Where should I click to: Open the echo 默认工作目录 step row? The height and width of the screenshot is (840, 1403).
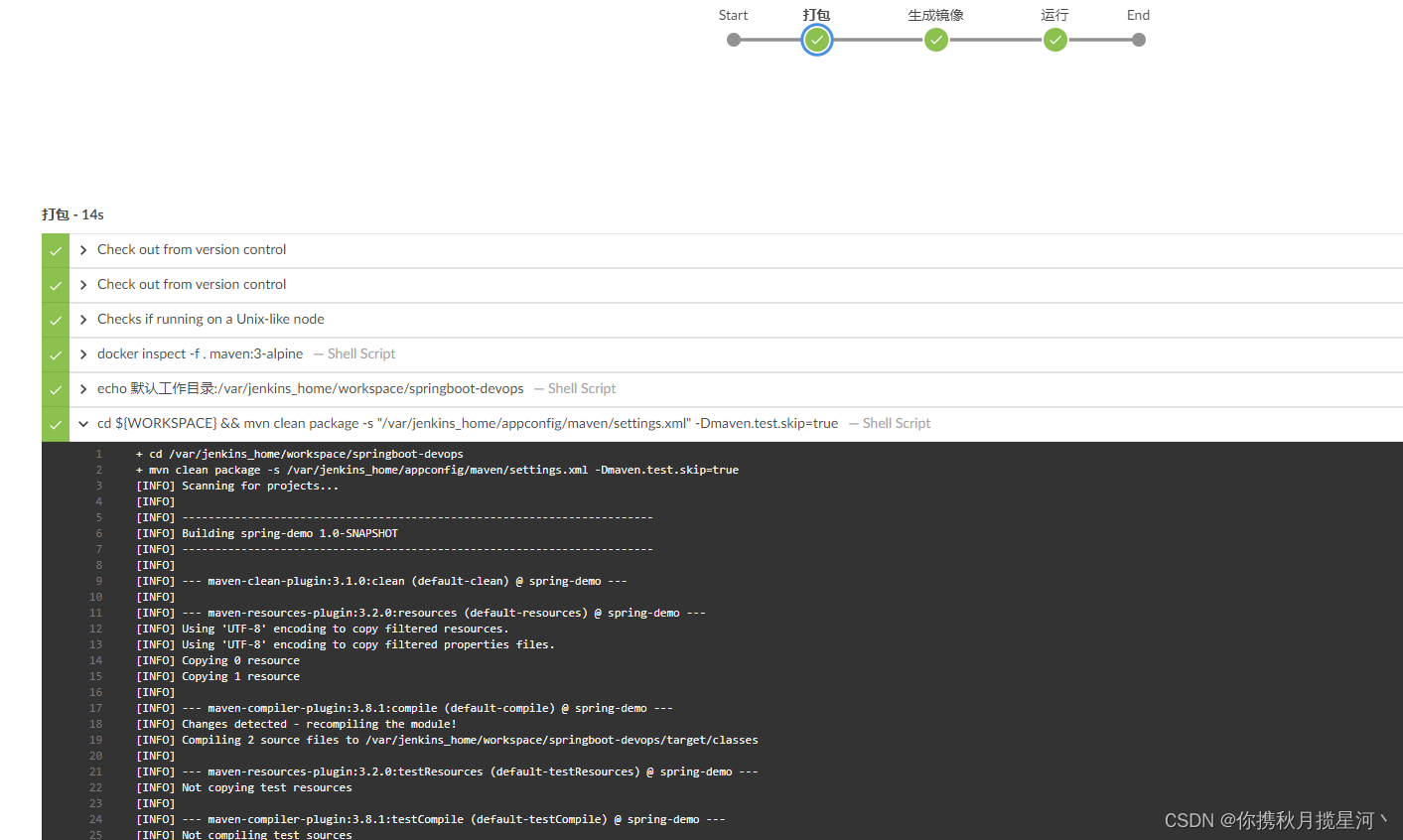[x=736, y=389]
